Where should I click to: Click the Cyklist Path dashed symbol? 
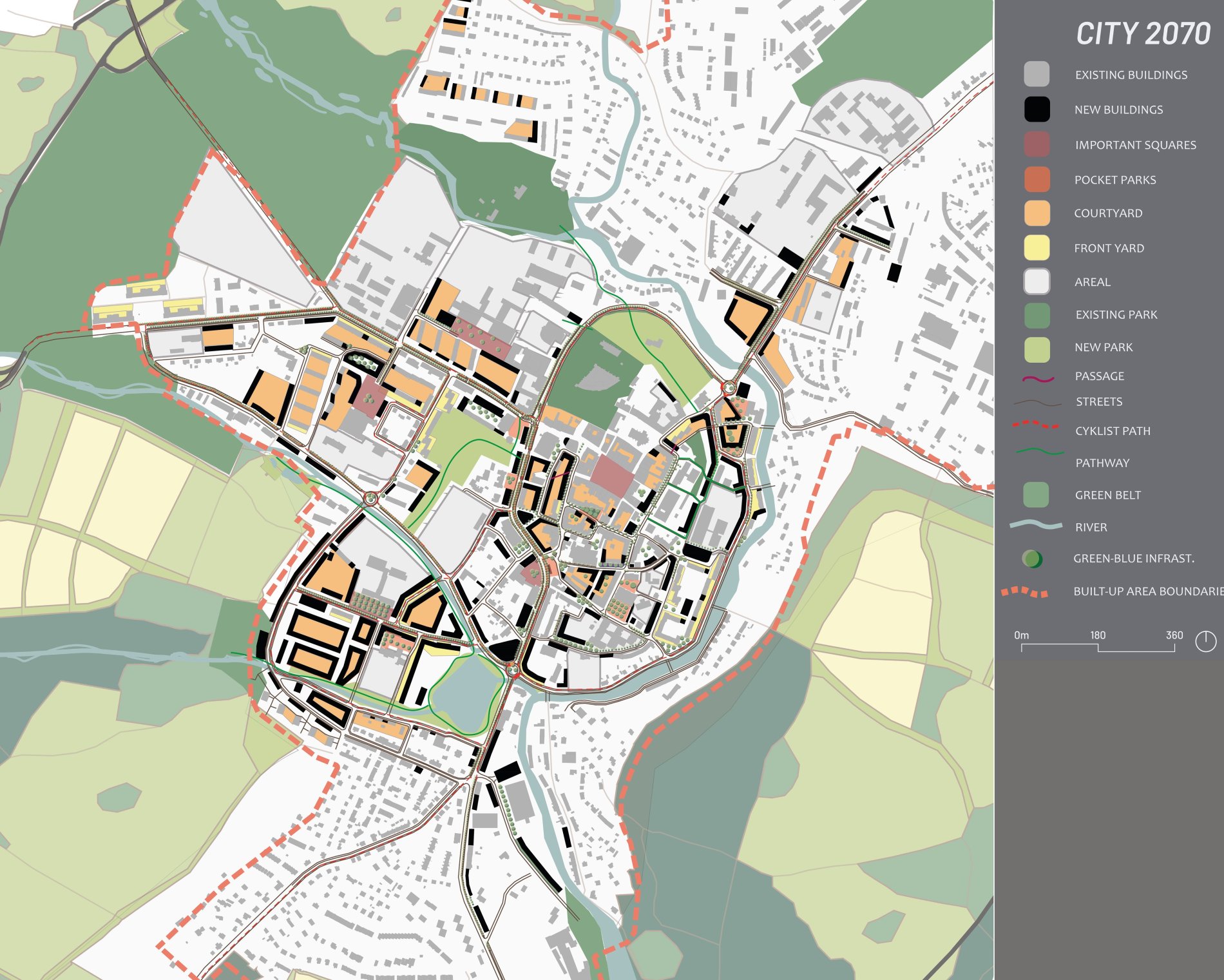point(1036,425)
